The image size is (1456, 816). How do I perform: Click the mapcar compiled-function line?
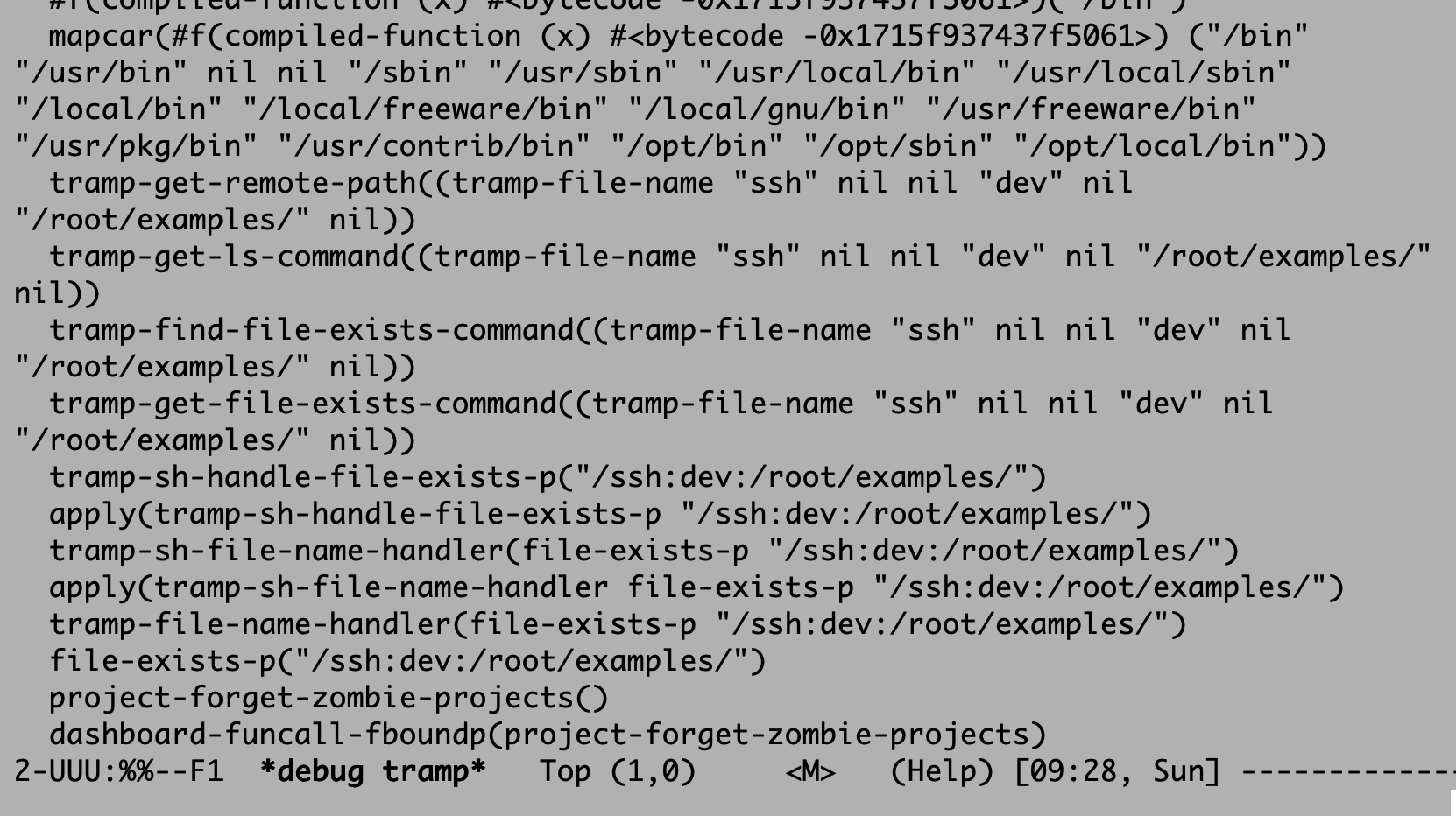click(679, 36)
